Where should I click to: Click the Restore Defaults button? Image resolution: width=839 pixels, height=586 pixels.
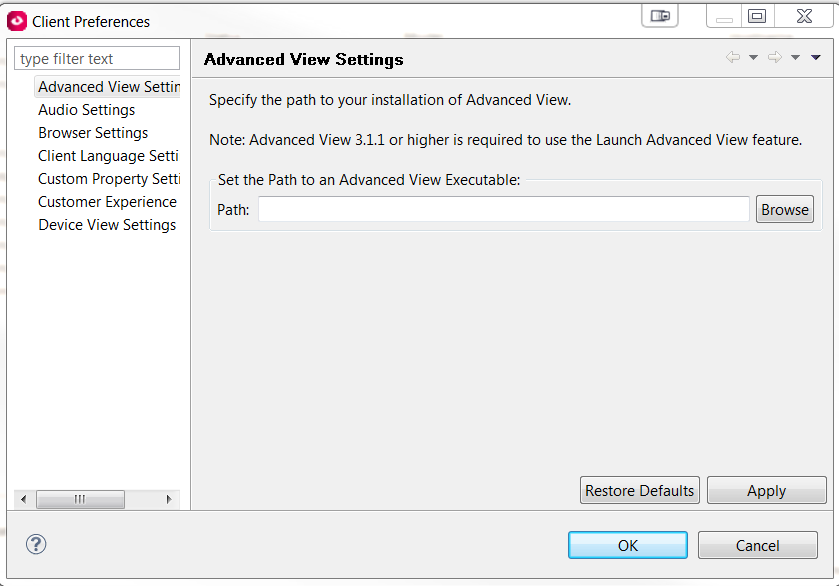coord(639,490)
